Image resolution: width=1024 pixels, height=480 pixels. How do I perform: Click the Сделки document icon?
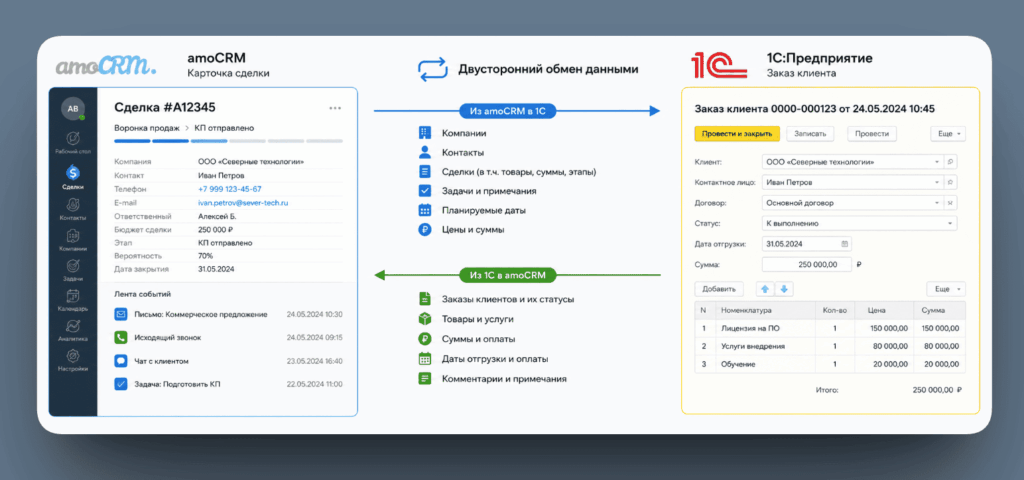point(425,172)
